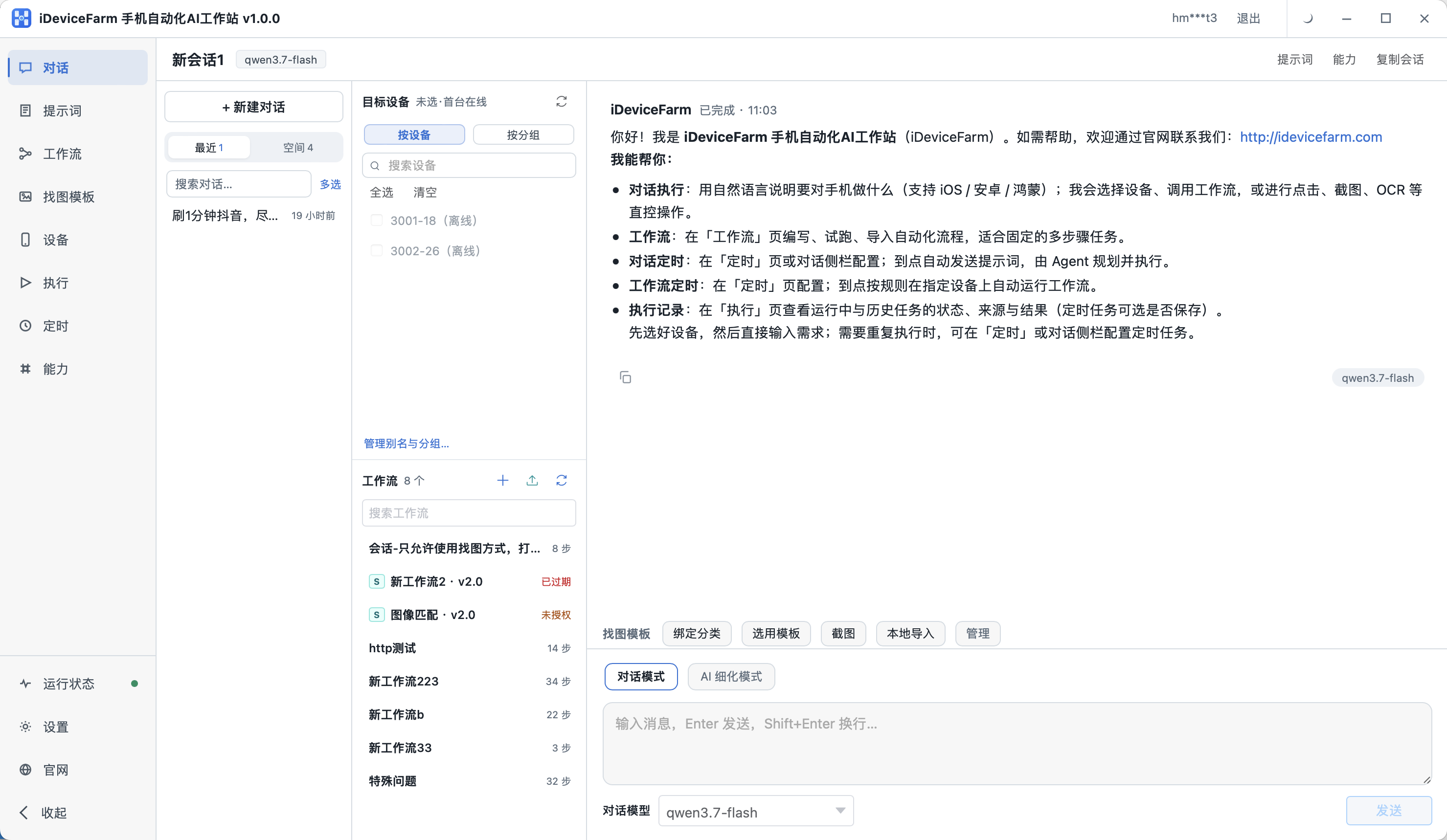Refresh the 工作流 list

(561, 480)
